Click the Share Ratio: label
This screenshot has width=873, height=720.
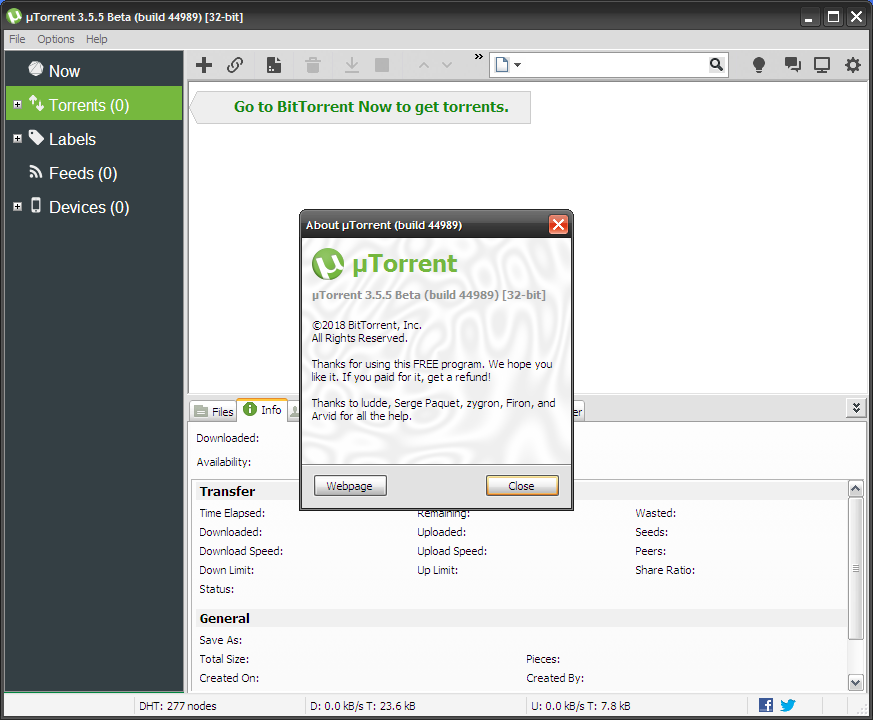(x=665, y=570)
